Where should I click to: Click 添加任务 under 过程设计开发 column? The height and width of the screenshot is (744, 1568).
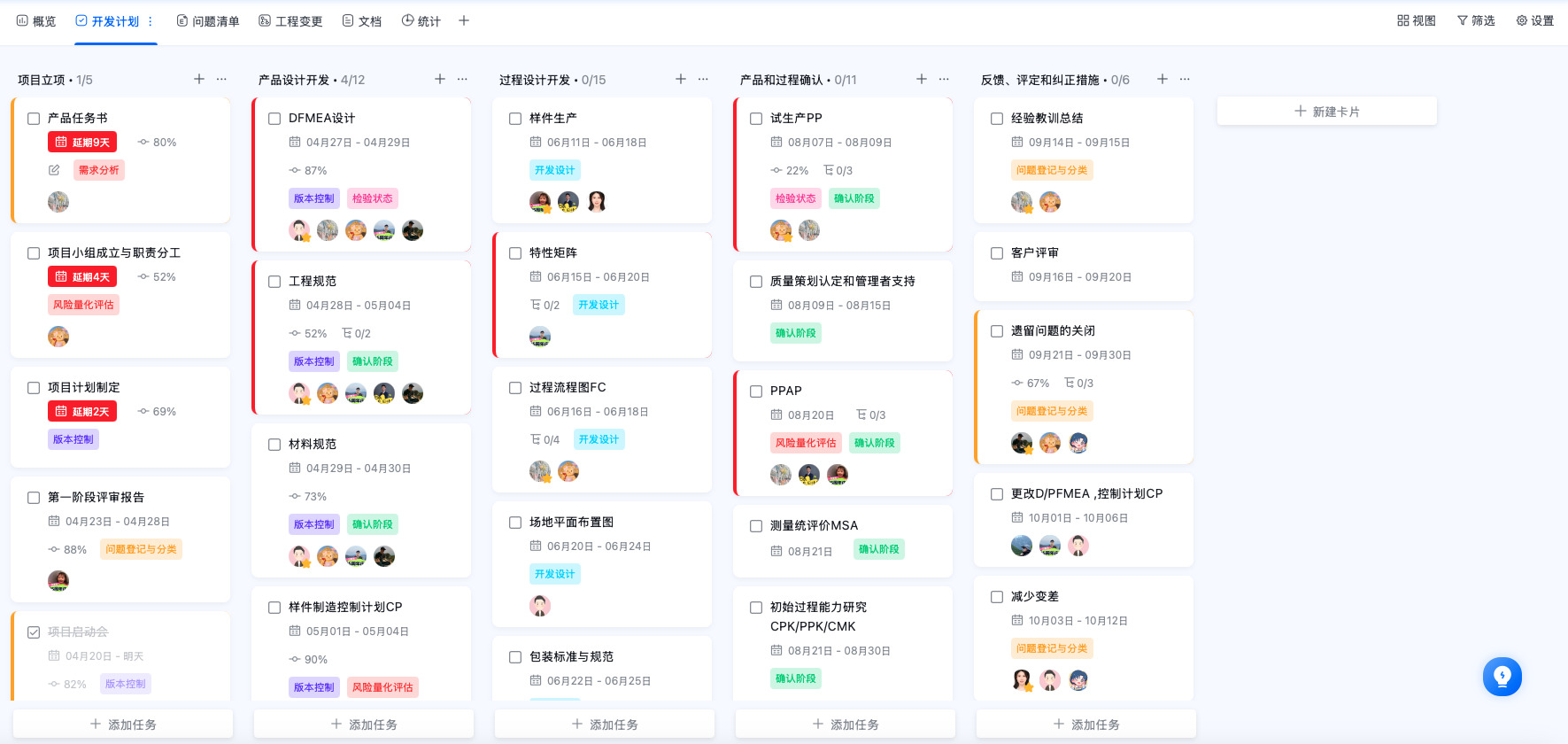point(605,725)
